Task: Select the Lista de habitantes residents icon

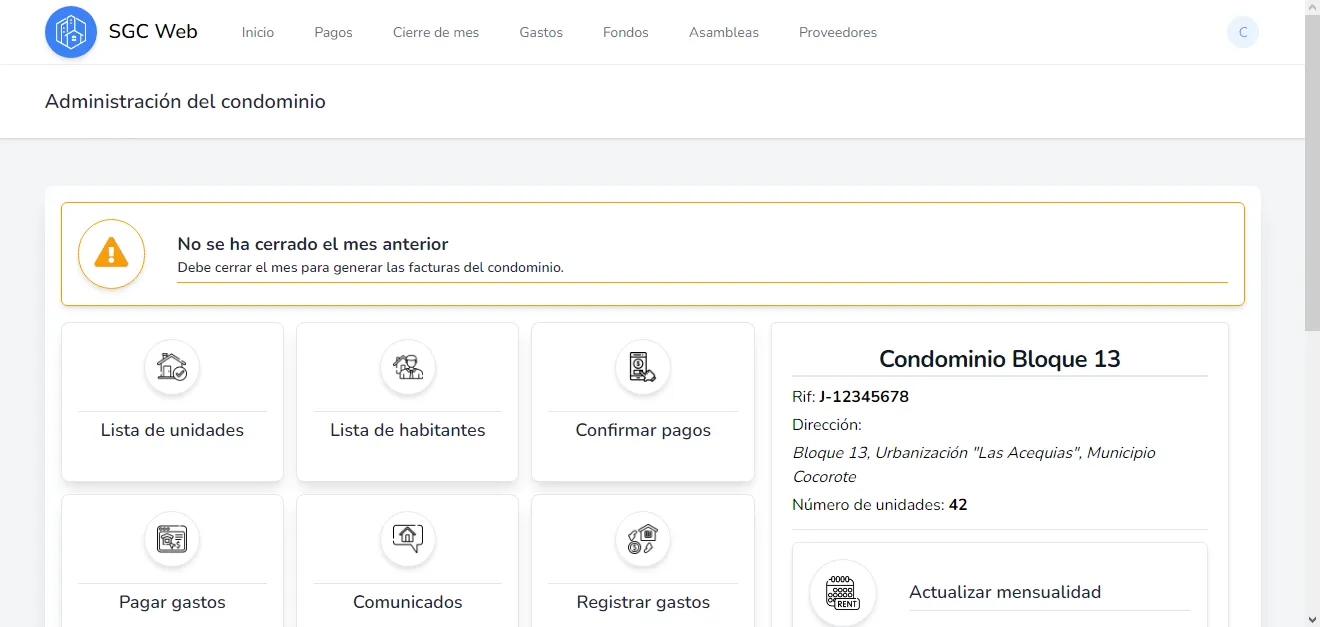Action: (407, 367)
